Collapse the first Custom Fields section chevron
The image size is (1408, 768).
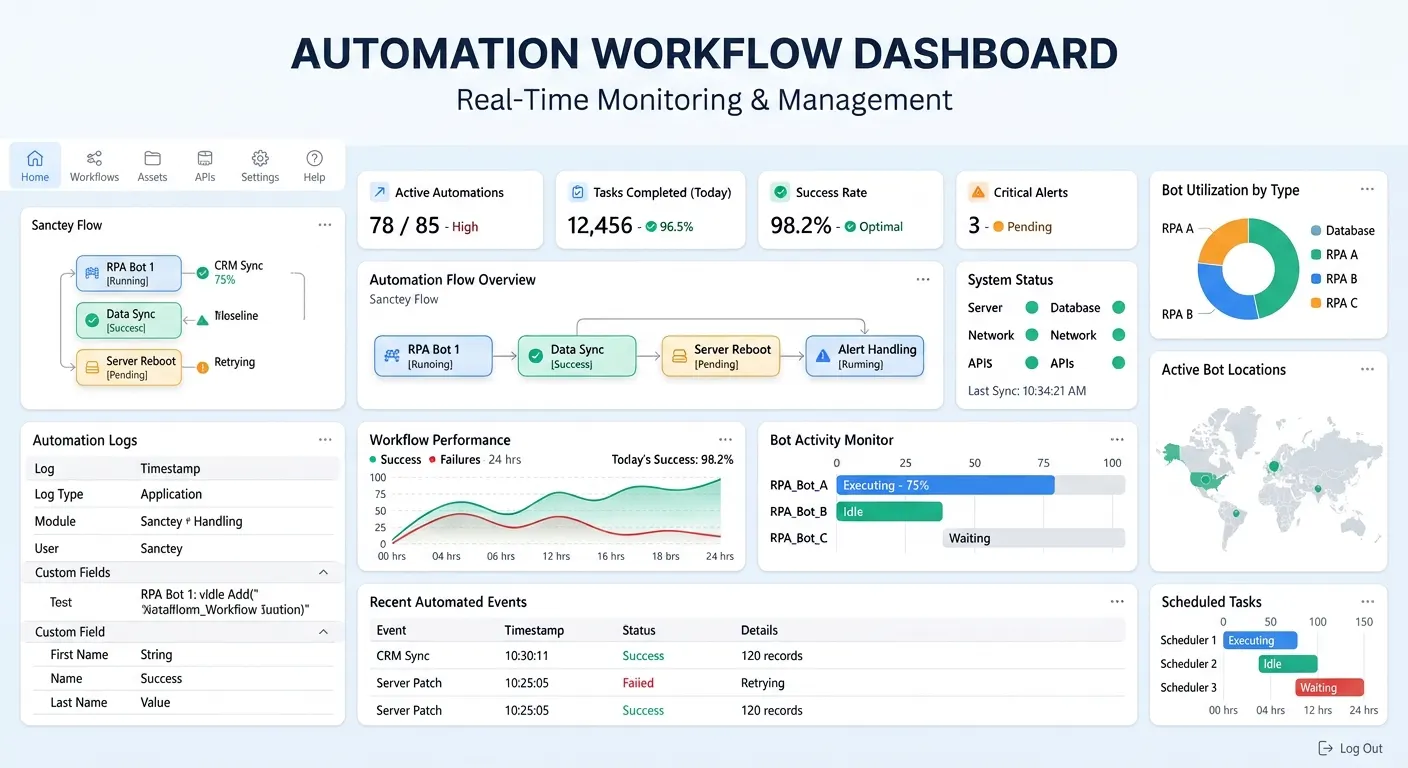(323, 573)
